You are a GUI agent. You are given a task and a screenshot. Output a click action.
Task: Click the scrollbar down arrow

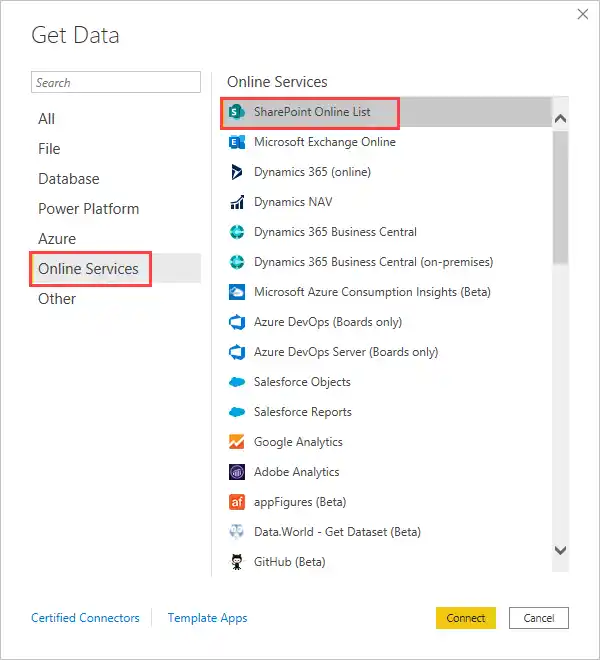click(560, 551)
